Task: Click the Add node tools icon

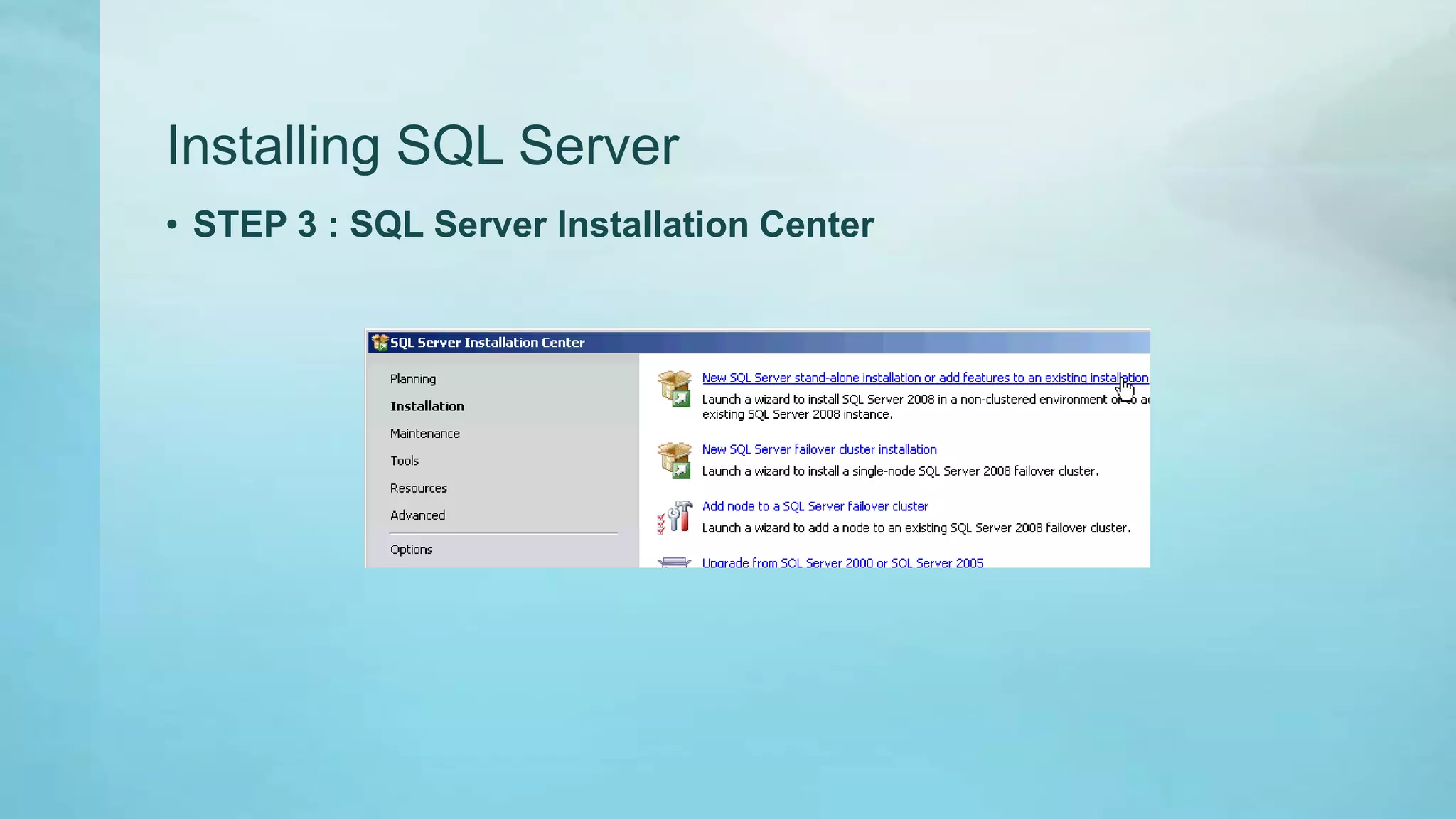Action: click(675, 517)
